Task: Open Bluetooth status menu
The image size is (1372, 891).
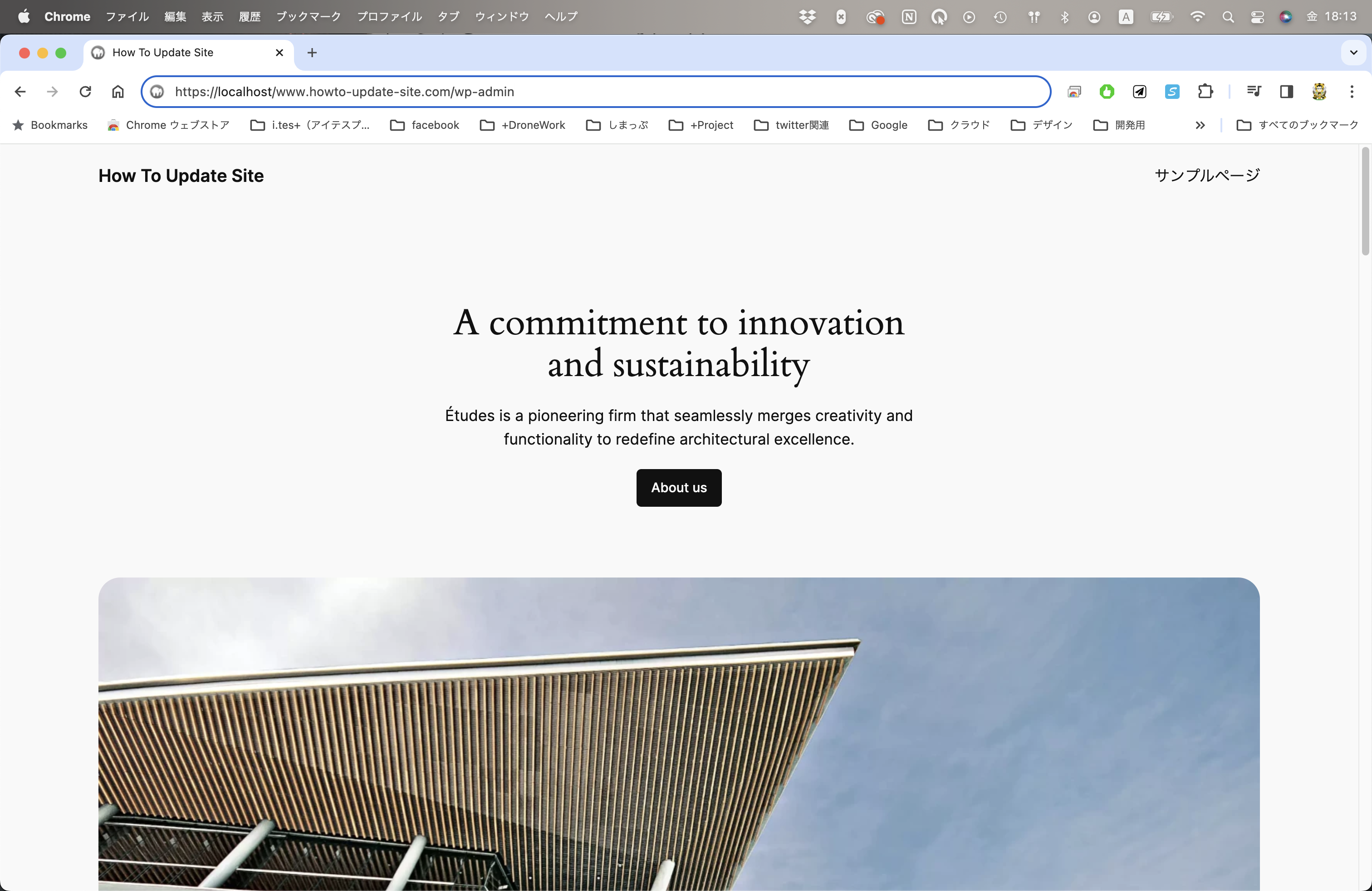Action: coord(1065,17)
